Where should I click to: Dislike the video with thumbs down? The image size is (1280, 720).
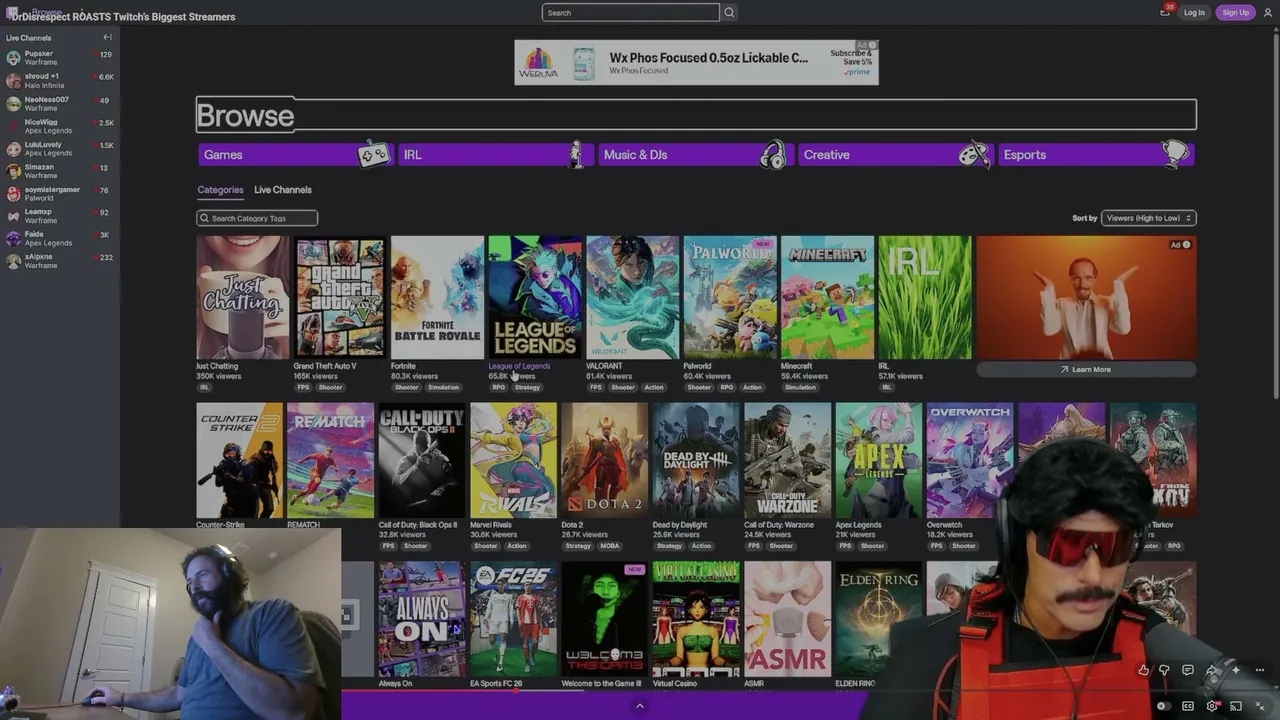[1164, 670]
